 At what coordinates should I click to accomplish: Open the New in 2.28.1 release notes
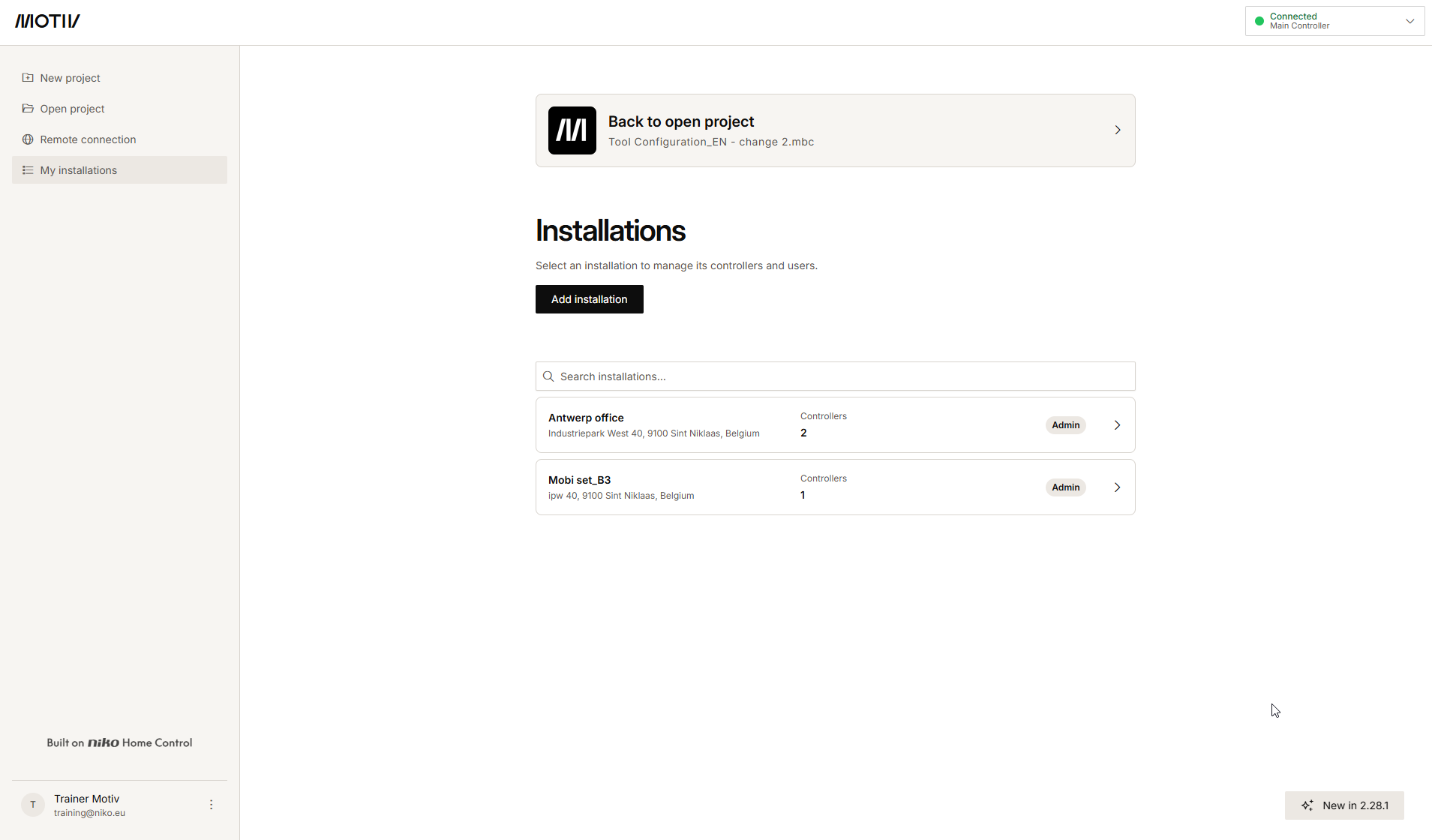click(1344, 805)
